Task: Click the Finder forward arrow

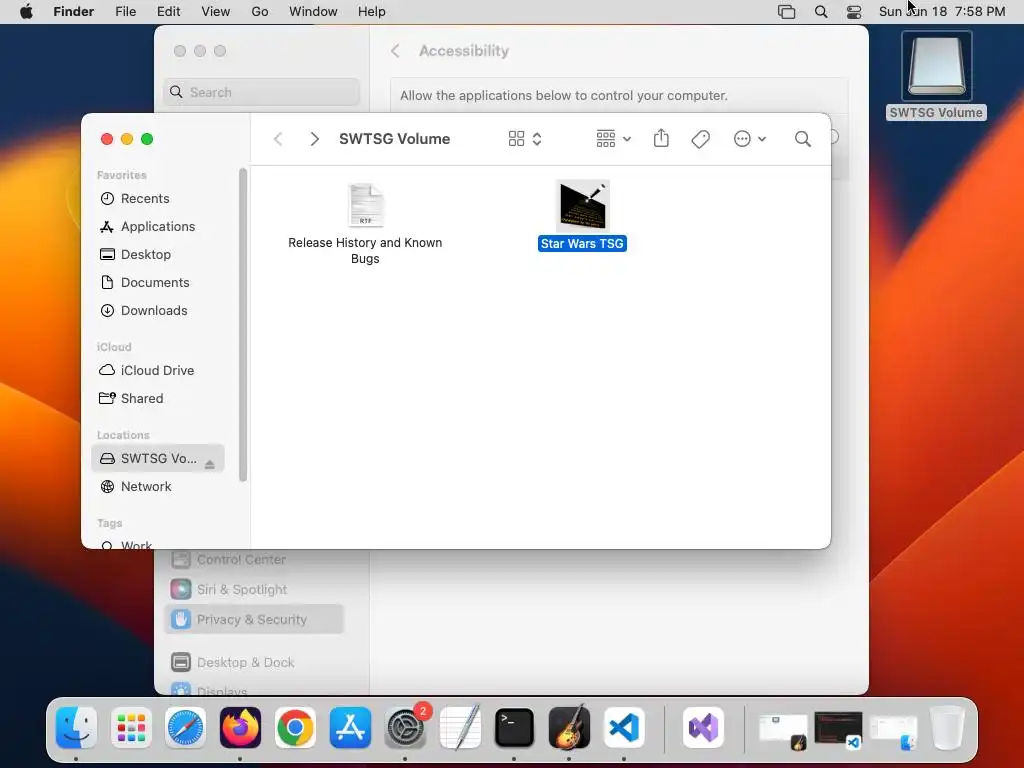Action: [x=314, y=139]
